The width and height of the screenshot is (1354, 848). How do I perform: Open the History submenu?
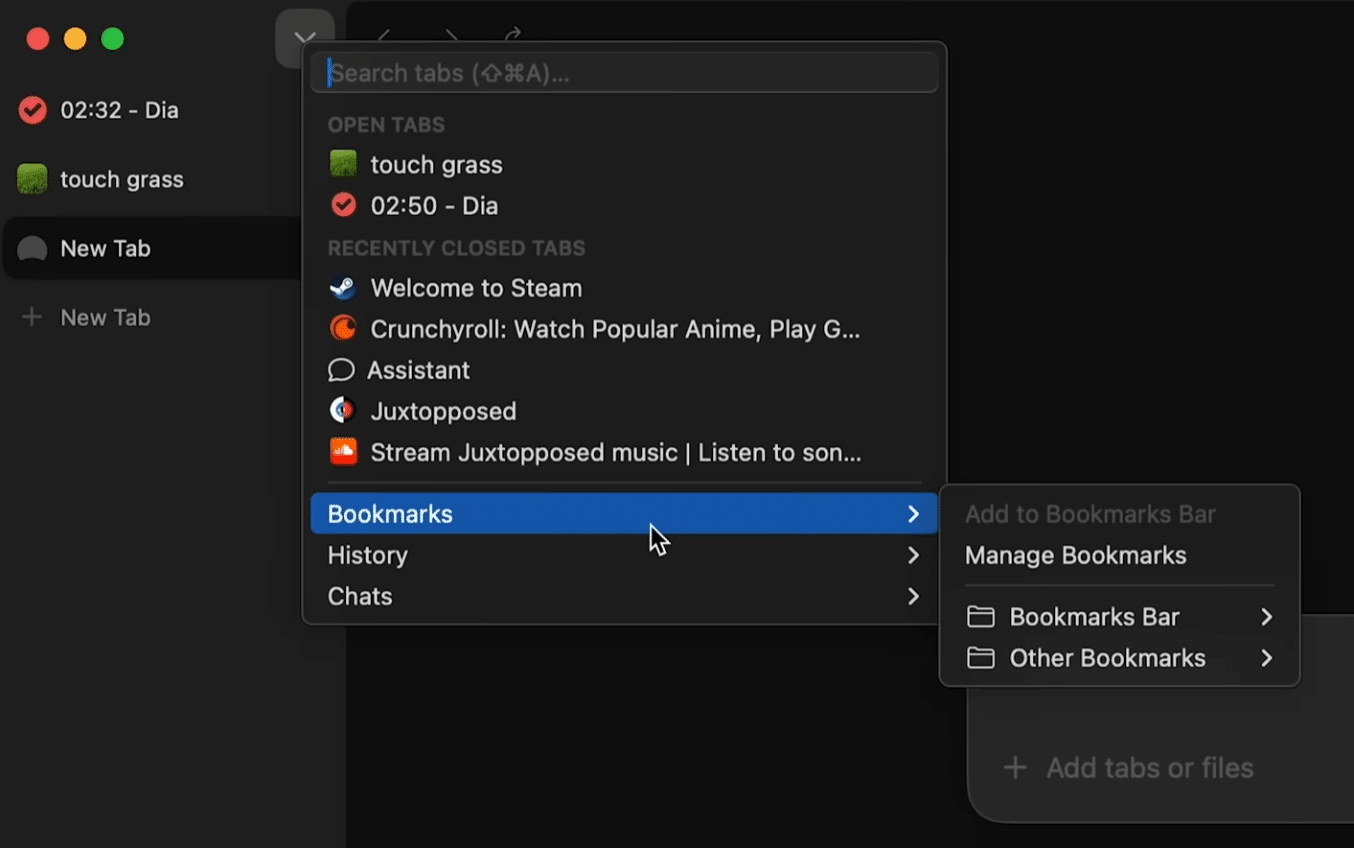click(x=624, y=555)
